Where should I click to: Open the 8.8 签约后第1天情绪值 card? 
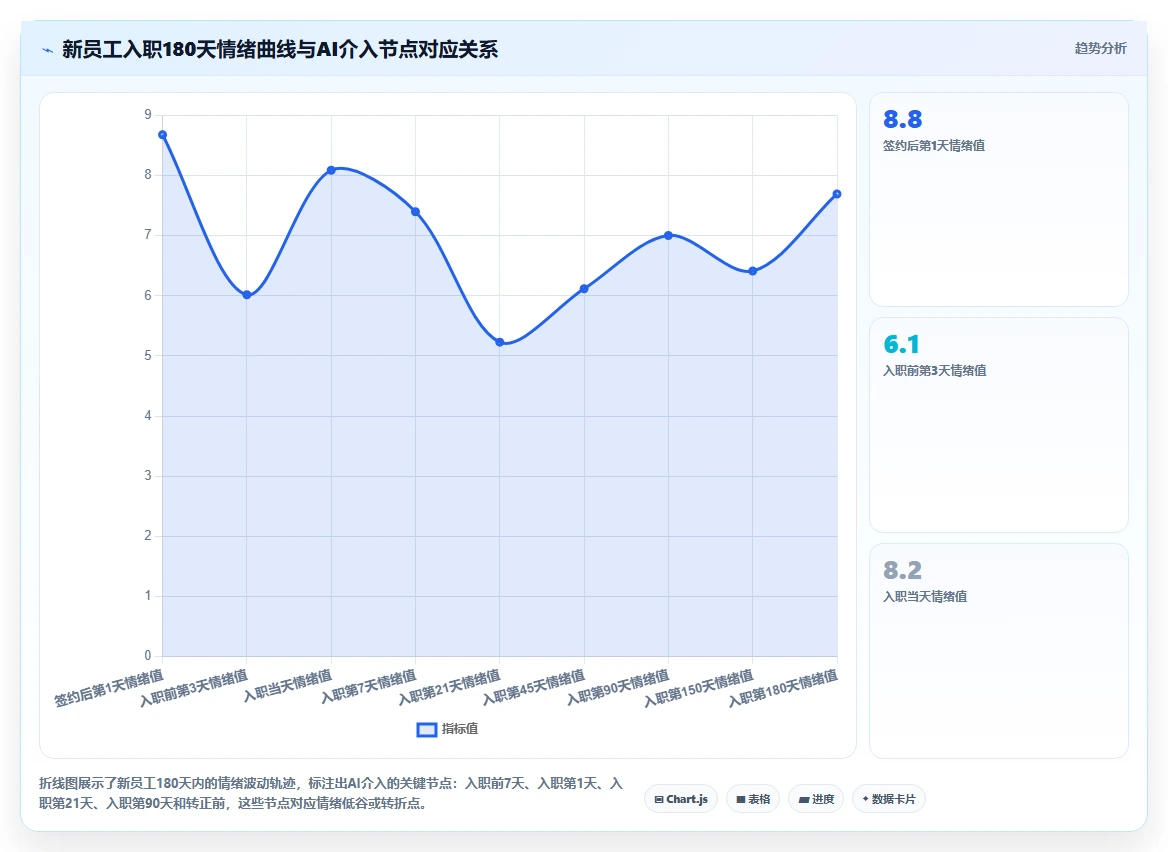(x=998, y=200)
